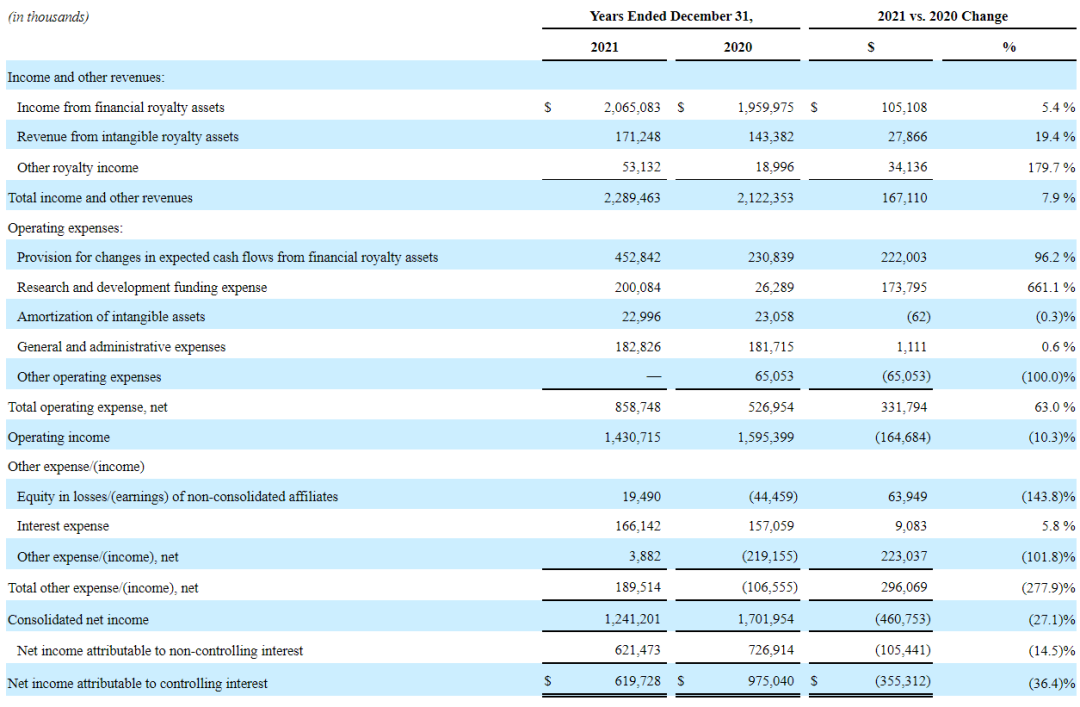Screen dimensions: 1080x707
Task: Select the dollar change 105,108
Action: point(904,107)
